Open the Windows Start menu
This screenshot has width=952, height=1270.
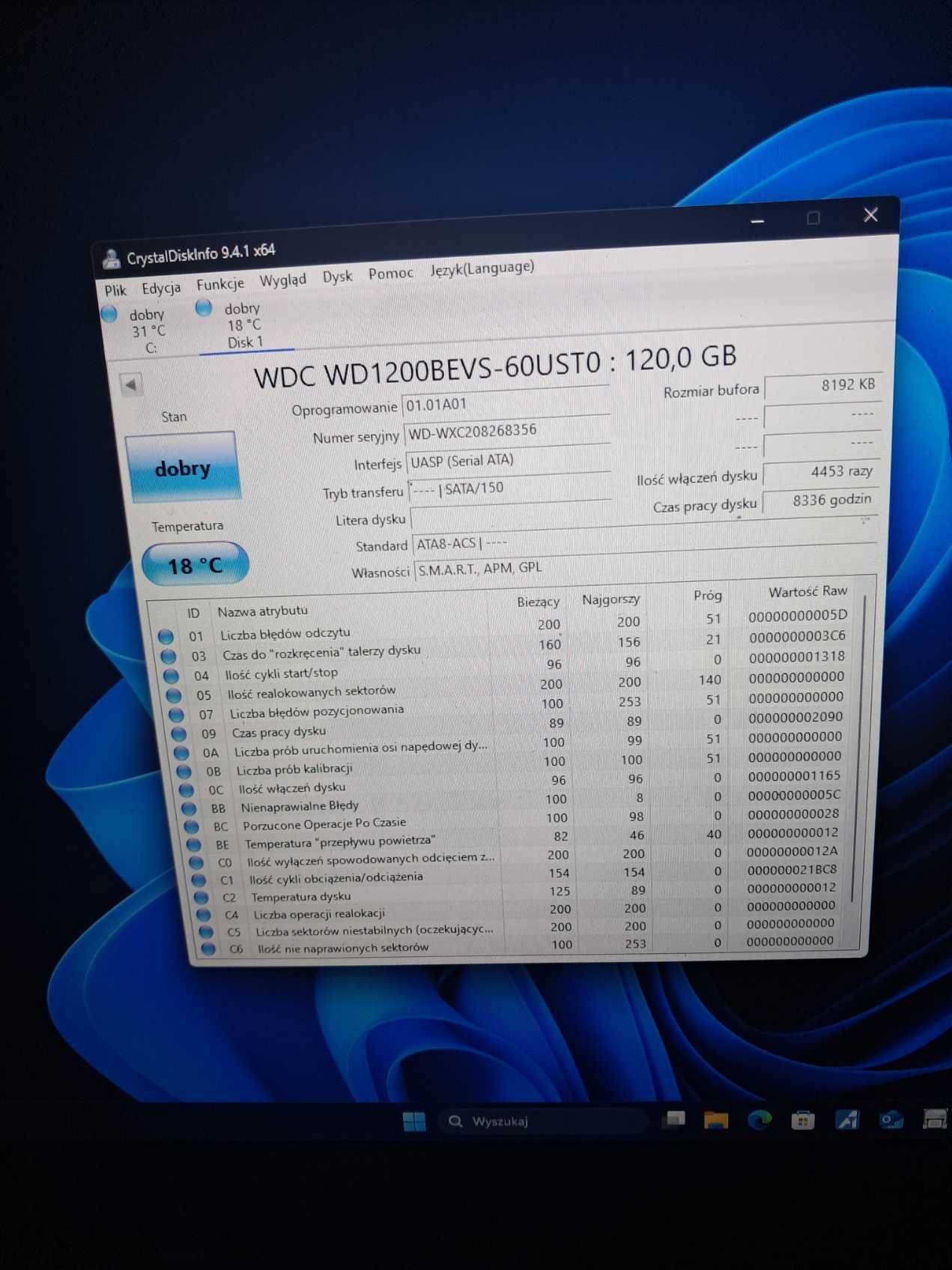tap(413, 1122)
